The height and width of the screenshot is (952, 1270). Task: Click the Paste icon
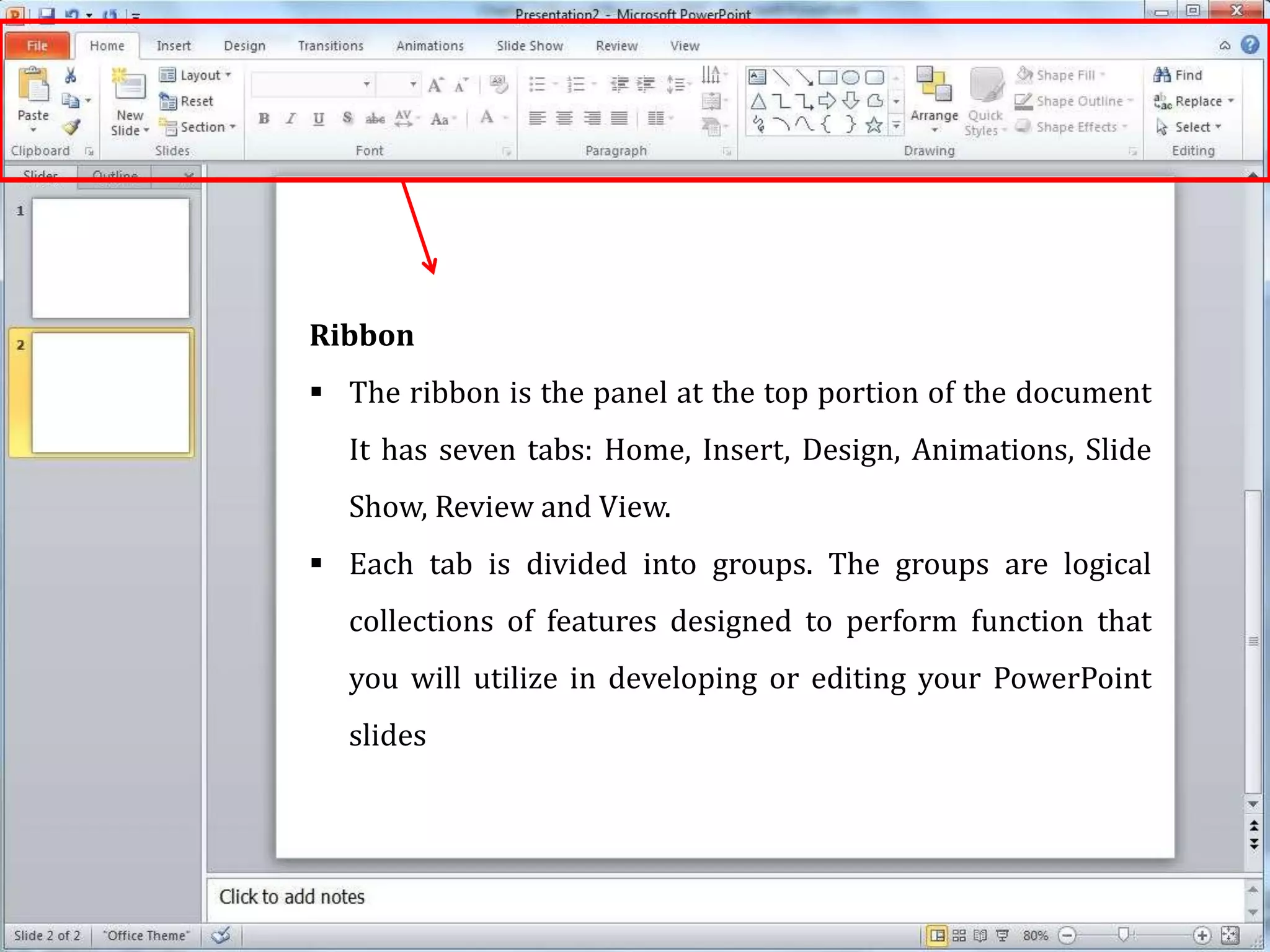33,85
